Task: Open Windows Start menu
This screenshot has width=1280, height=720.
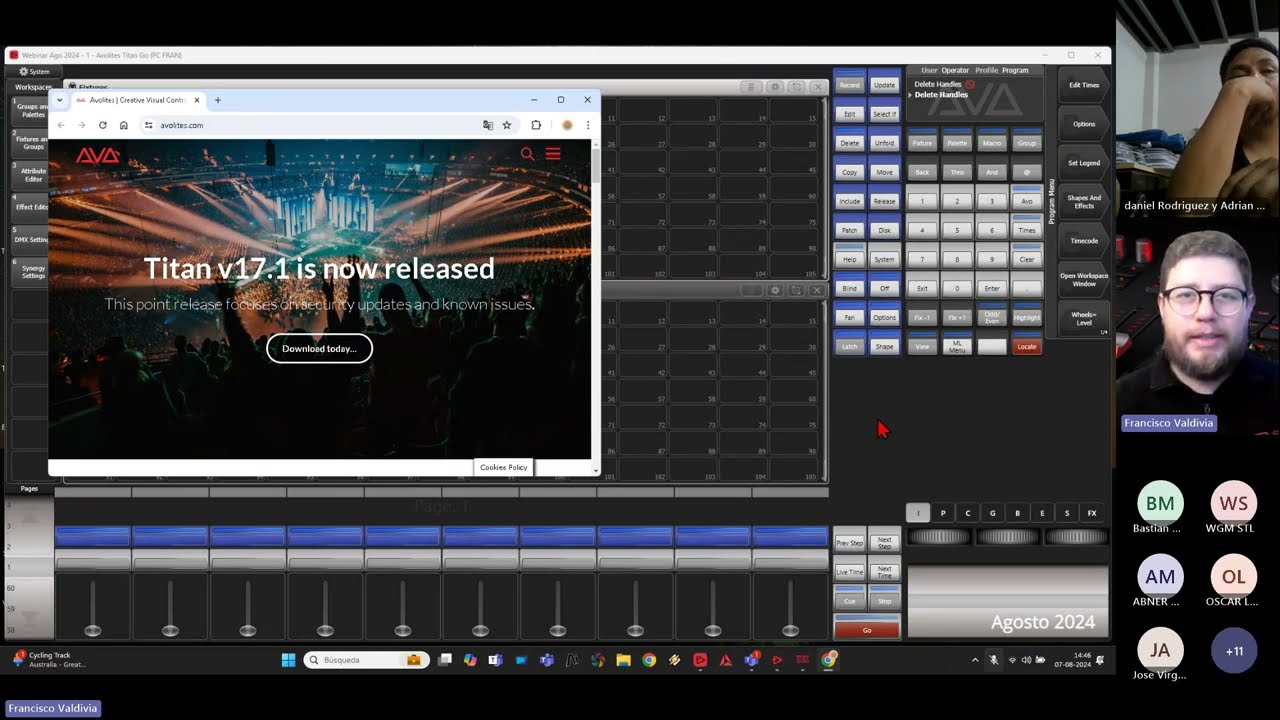Action: (x=288, y=660)
